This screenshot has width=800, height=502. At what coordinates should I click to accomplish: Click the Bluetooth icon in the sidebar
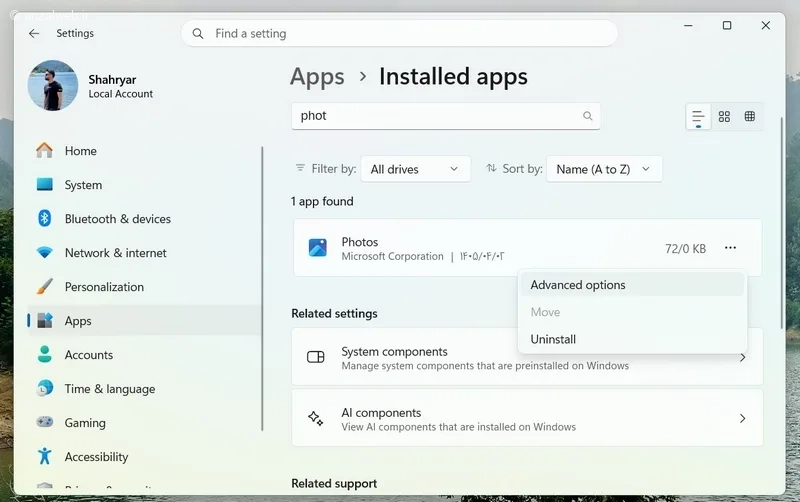coord(44,218)
